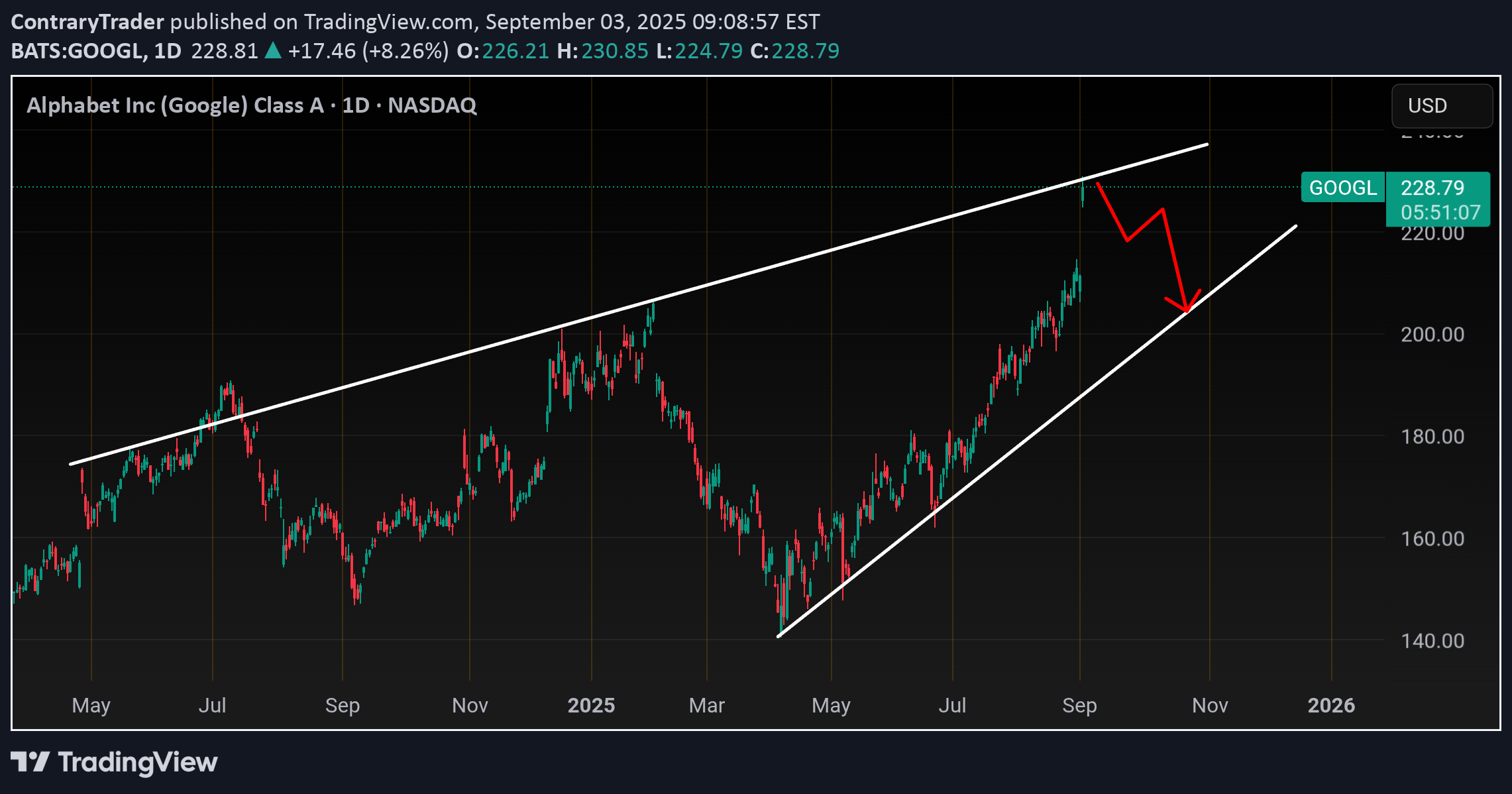Click the high price value 230.85

pos(615,51)
